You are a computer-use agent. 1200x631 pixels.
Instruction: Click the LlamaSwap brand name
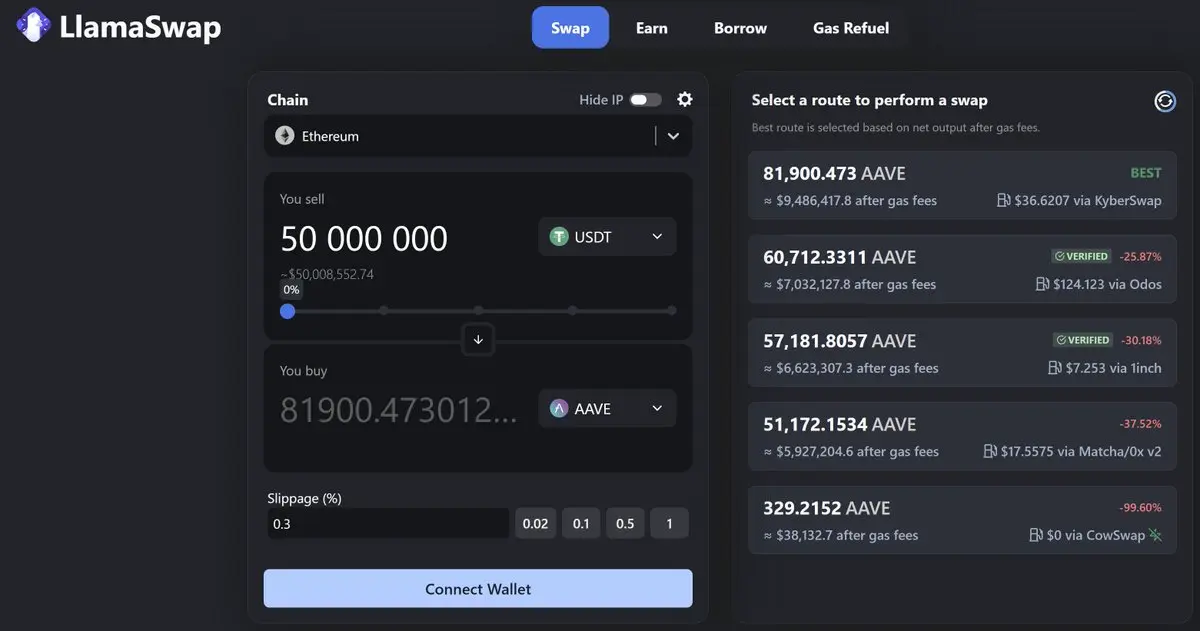(x=140, y=27)
